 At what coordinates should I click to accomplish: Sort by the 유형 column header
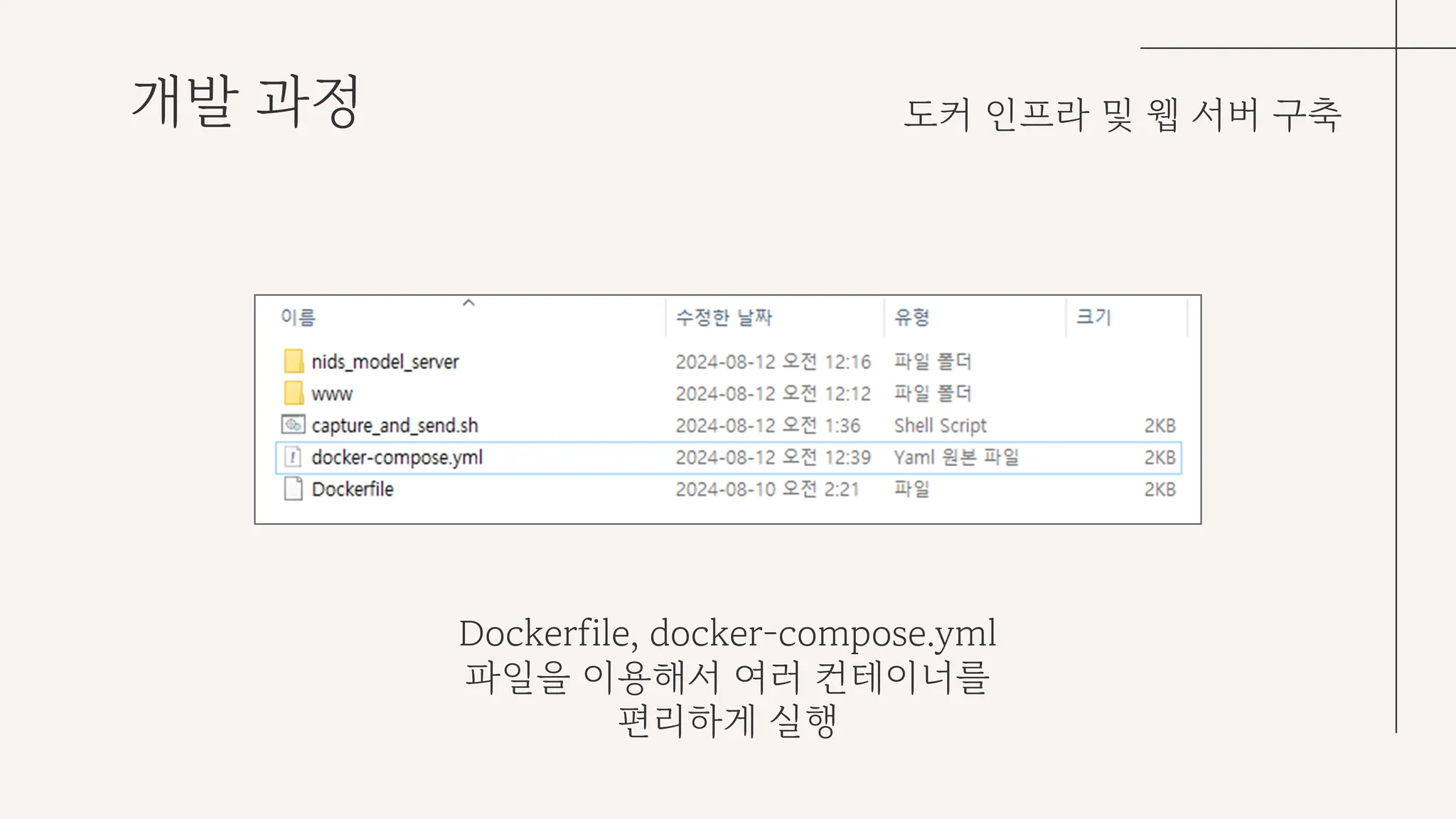point(911,317)
